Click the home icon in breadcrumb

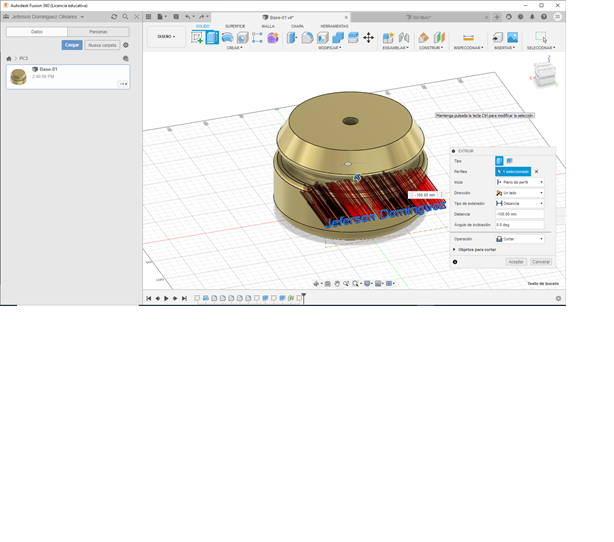9,58
